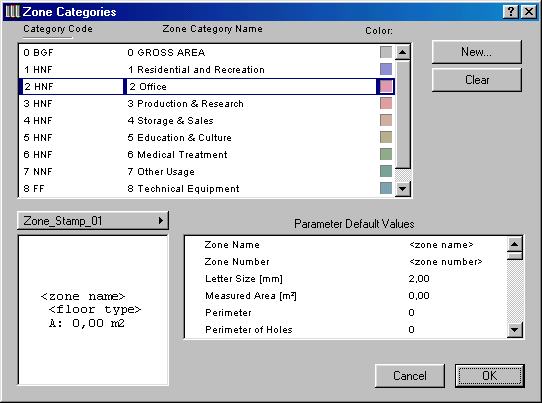
Task: Select the '0 GROSS AREA' row
Action: (206, 52)
